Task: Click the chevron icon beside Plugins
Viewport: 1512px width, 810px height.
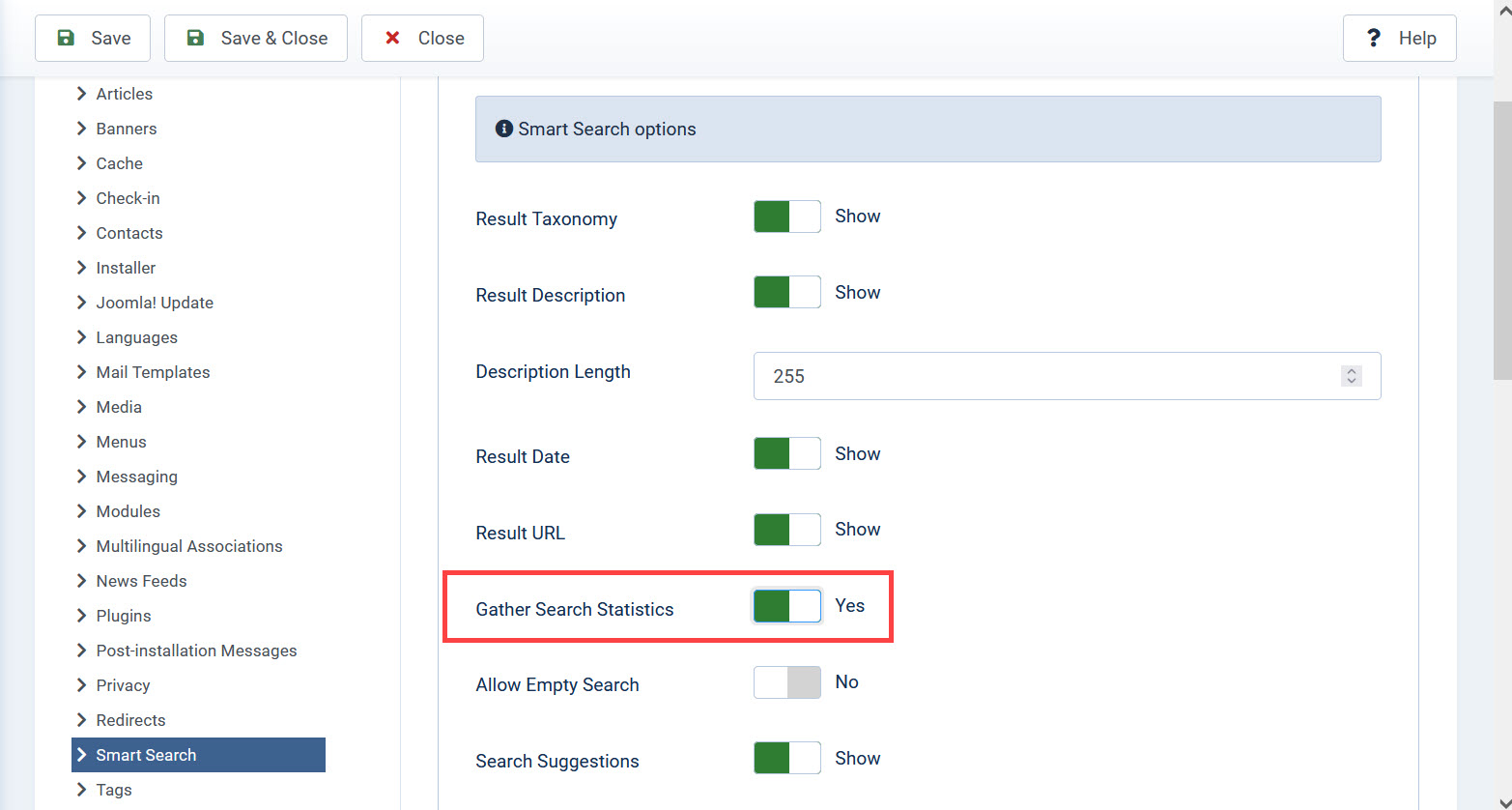Action: point(82,616)
